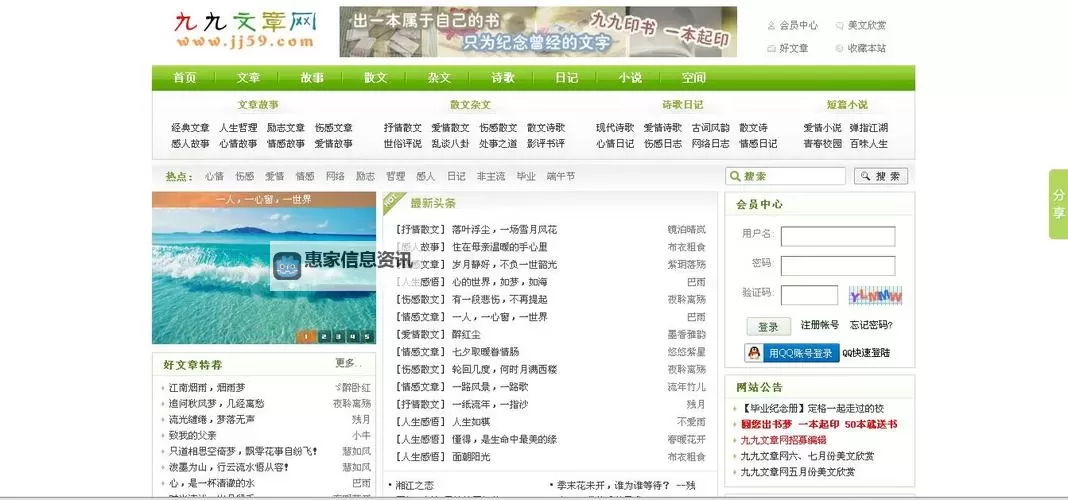This screenshot has height=500, width=1068.
Task: Click the 登录 button
Action: tap(768, 326)
